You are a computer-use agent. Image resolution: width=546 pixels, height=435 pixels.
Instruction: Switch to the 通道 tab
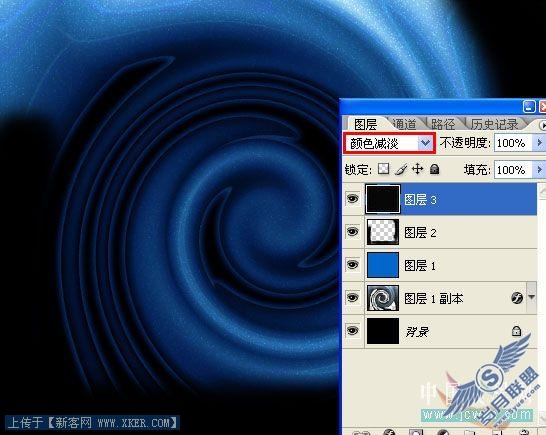[x=404, y=124]
